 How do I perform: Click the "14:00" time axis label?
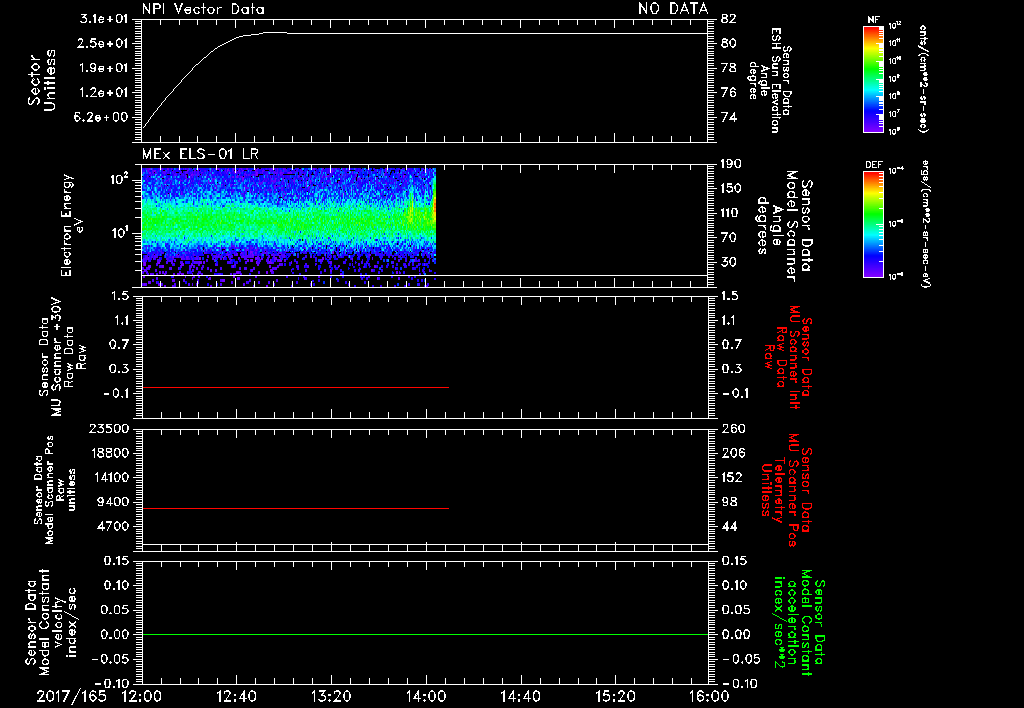425,696
